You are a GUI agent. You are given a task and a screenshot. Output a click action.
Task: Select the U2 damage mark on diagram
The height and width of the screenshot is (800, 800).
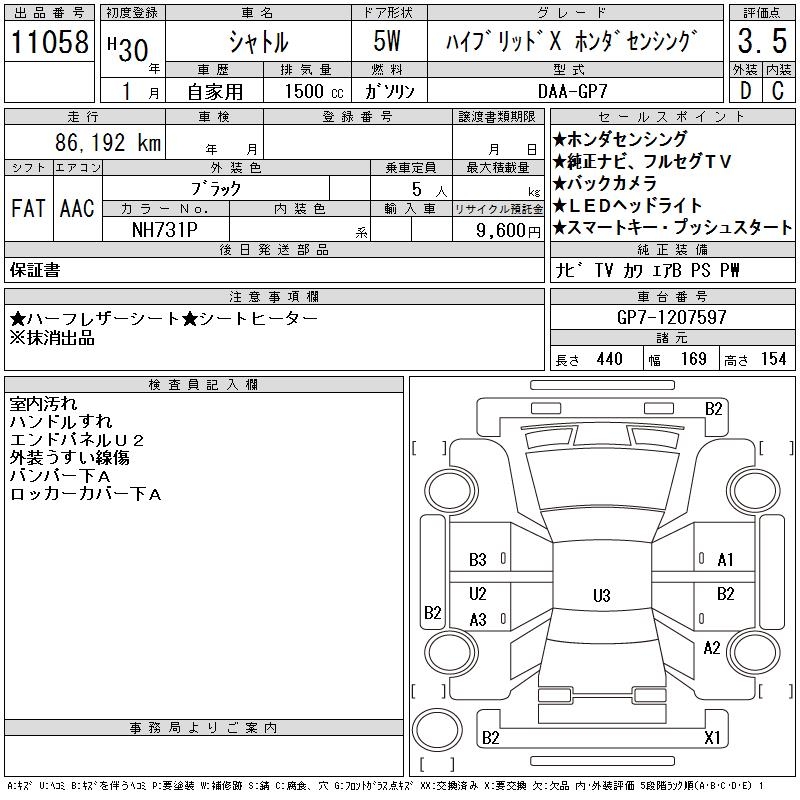(478, 593)
